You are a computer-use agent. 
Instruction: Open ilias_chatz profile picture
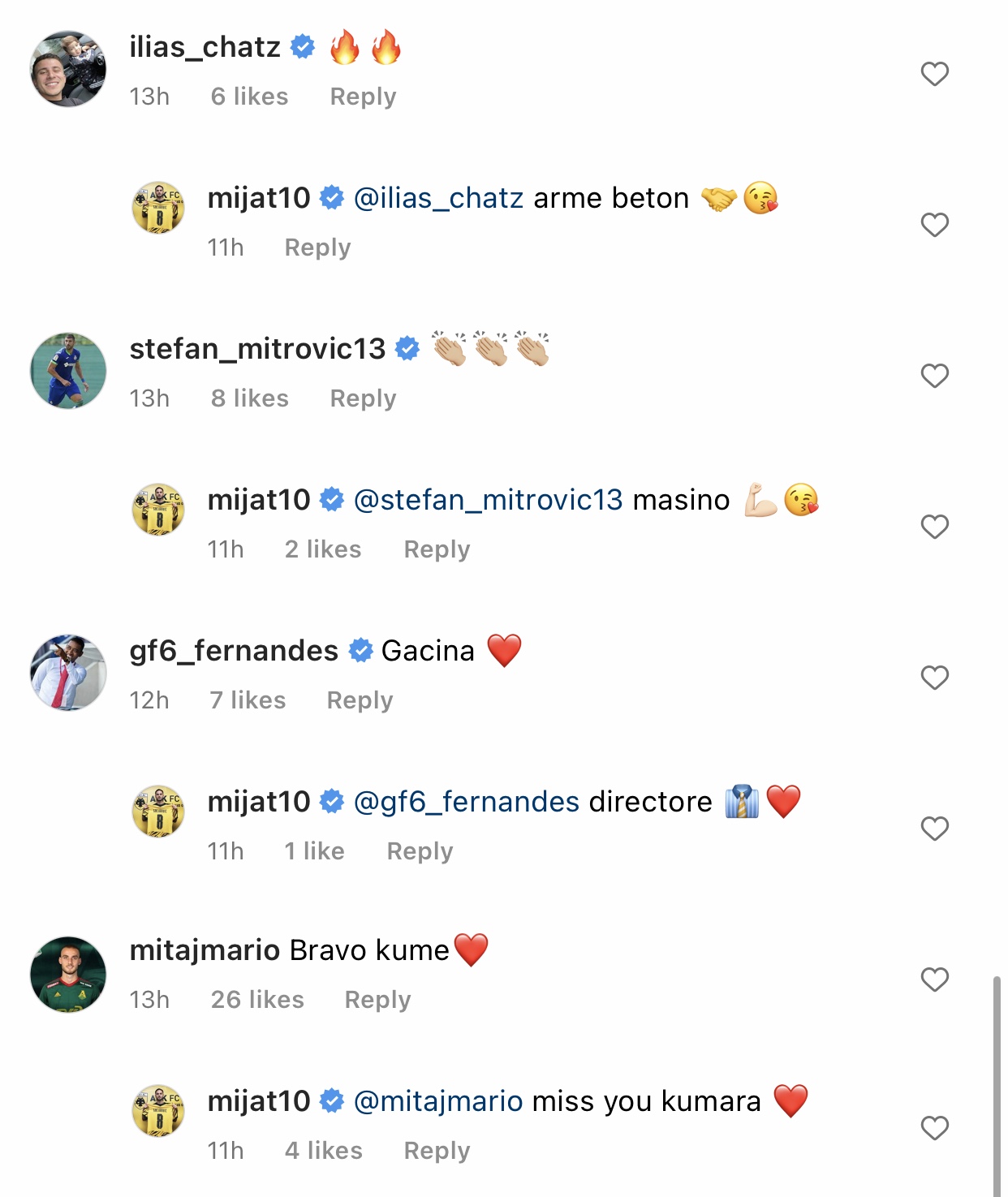pyautogui.click(x=68, y=69)
